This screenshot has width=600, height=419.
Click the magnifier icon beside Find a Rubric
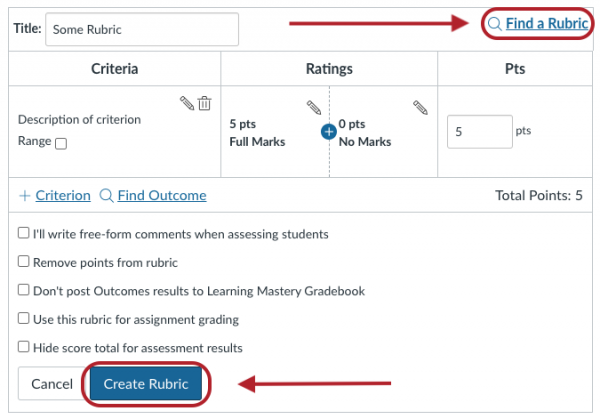(494, 23)
